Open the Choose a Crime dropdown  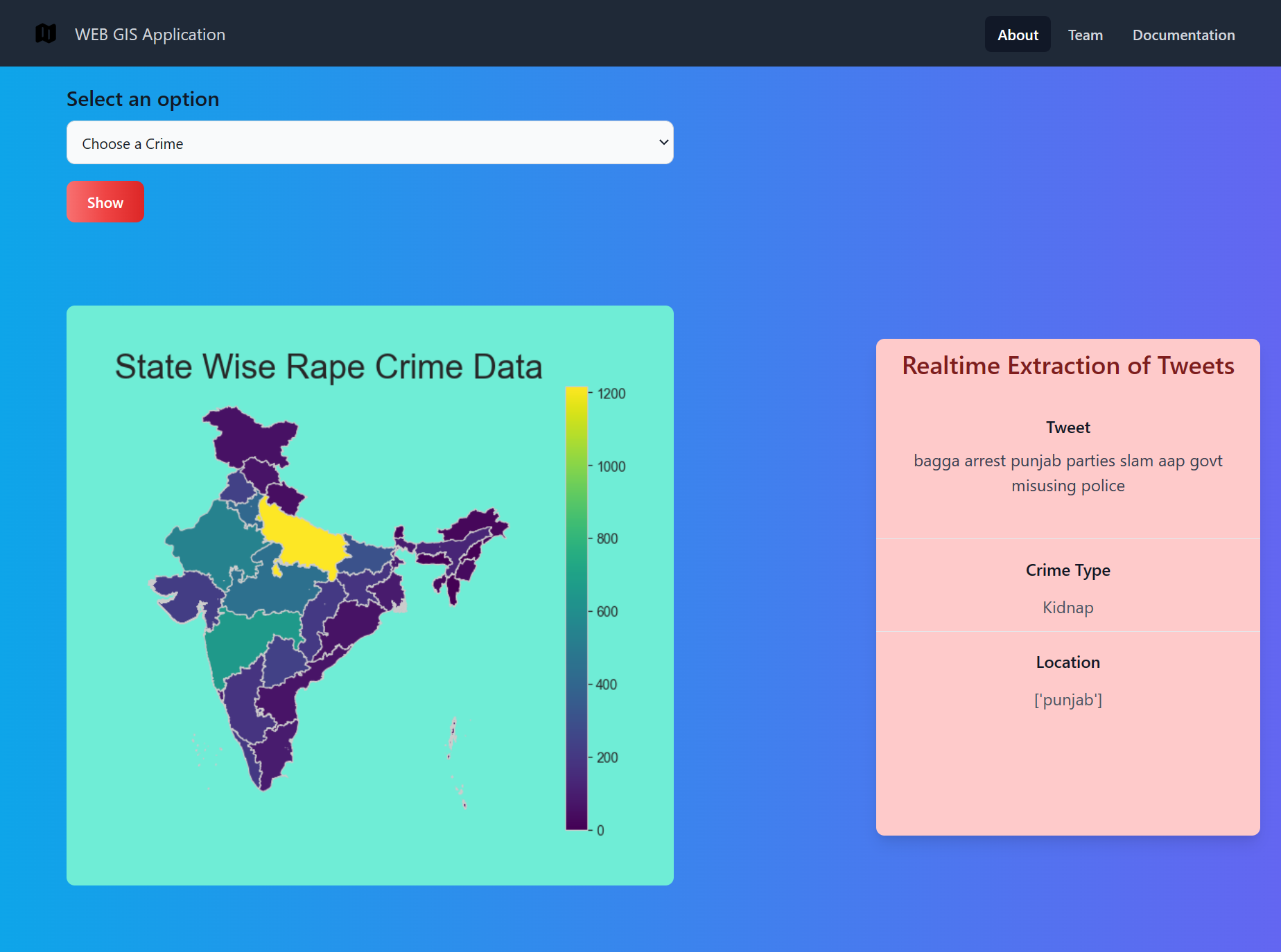coord(369,143)
